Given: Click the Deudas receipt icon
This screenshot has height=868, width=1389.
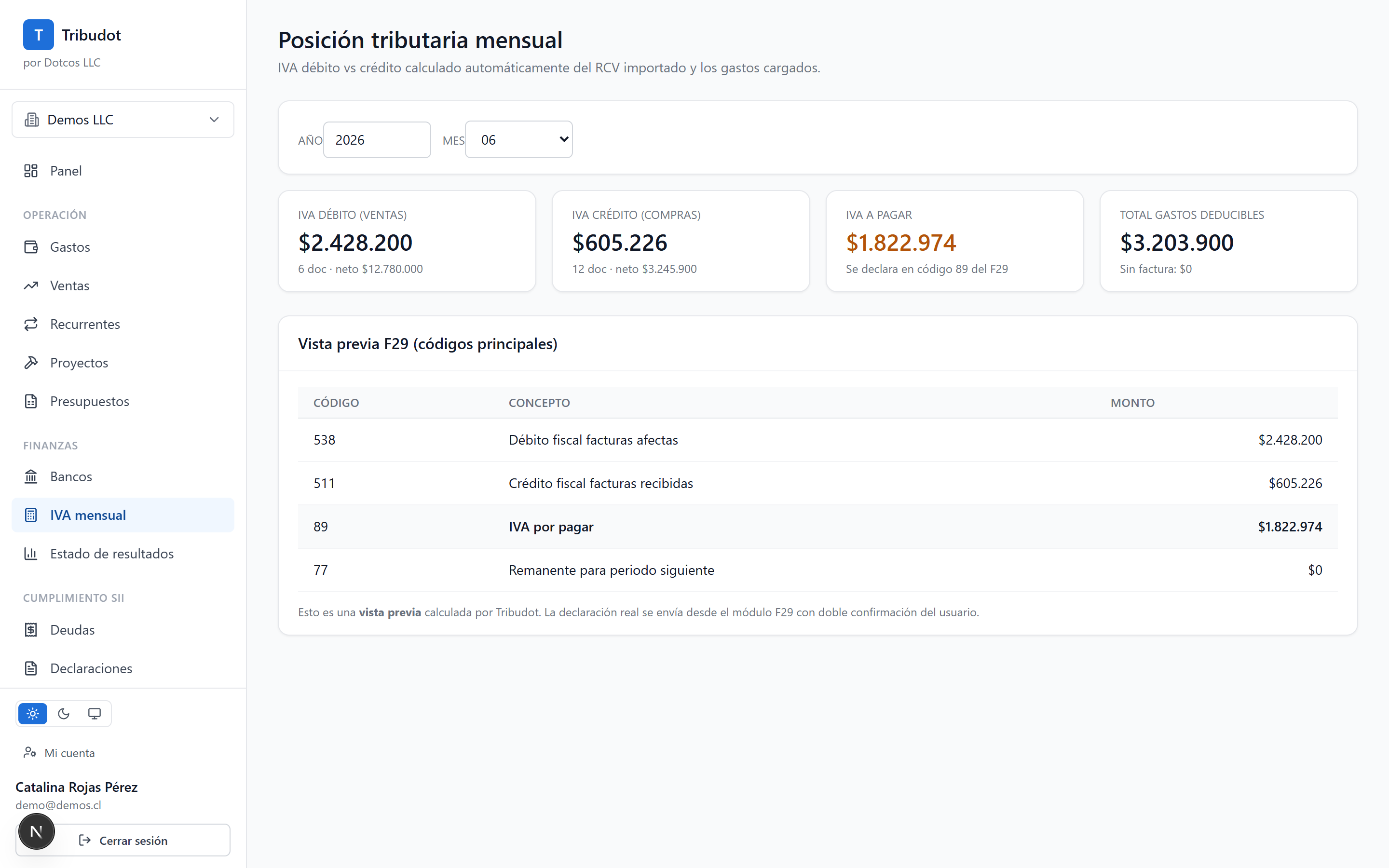Looking at the screenshot, I should click(x=31, y=630).
